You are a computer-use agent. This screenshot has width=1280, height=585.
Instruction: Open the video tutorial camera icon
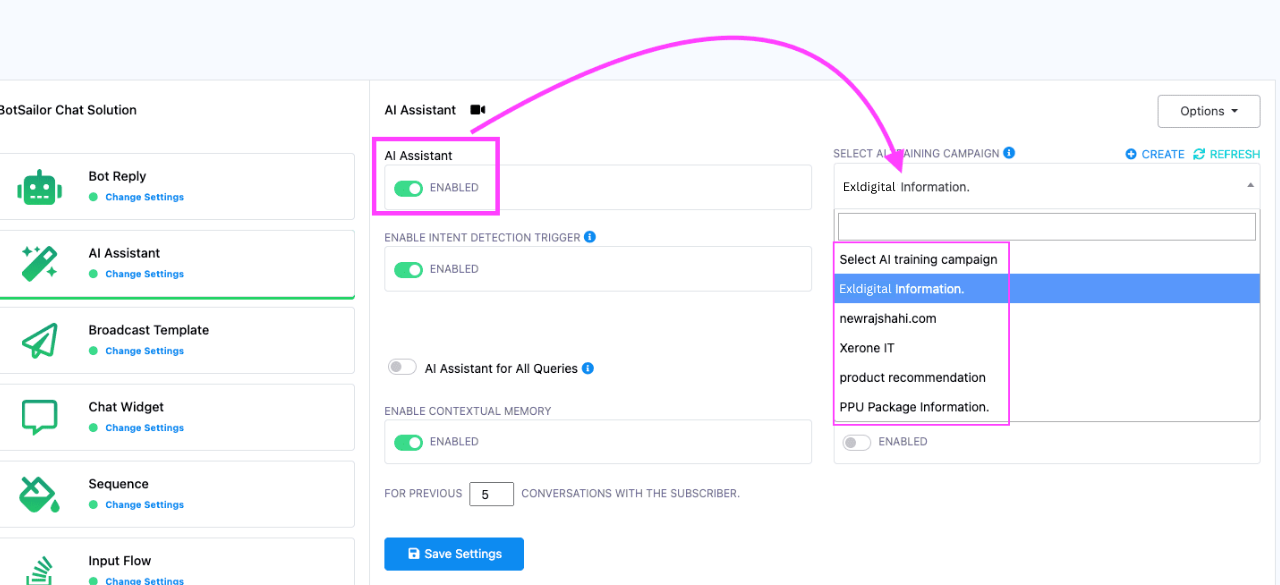coord(478,110)
